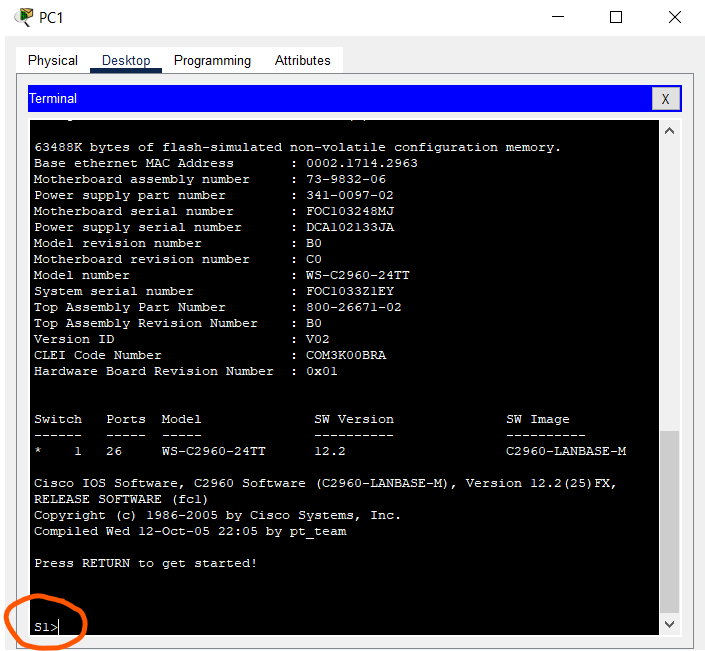The width and height of the screenshot is (705, 651).
Task: Click the system serial number FOC1033Z1EY
Action: pos(350,291)
